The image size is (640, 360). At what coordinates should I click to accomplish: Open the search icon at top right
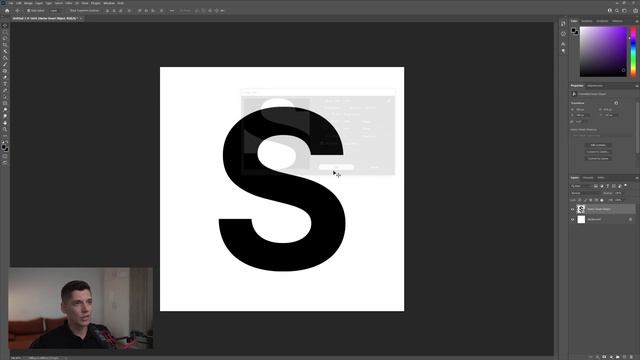(x=617, y=11)
